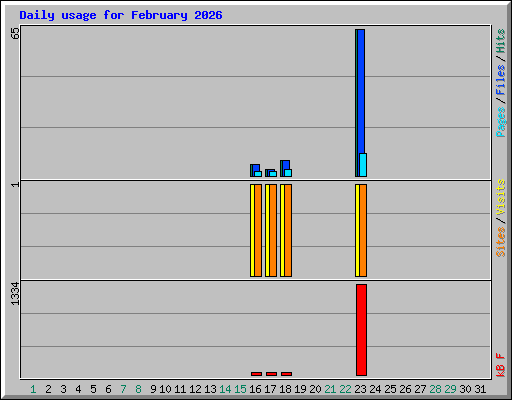The width and height of the screenshot is (512, 400).
Task: Click green day label "14" on the x-axis
Action: point(225,389)
